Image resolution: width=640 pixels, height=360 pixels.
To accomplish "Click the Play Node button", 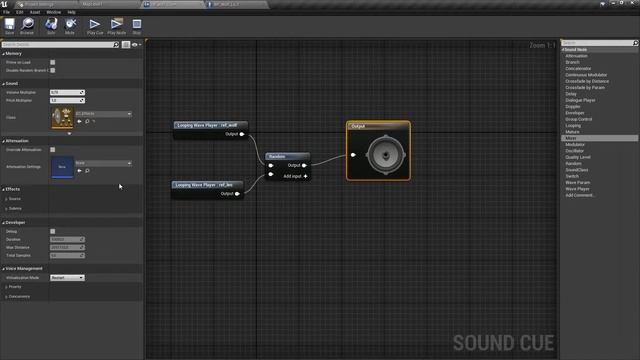I will [116, 24].
